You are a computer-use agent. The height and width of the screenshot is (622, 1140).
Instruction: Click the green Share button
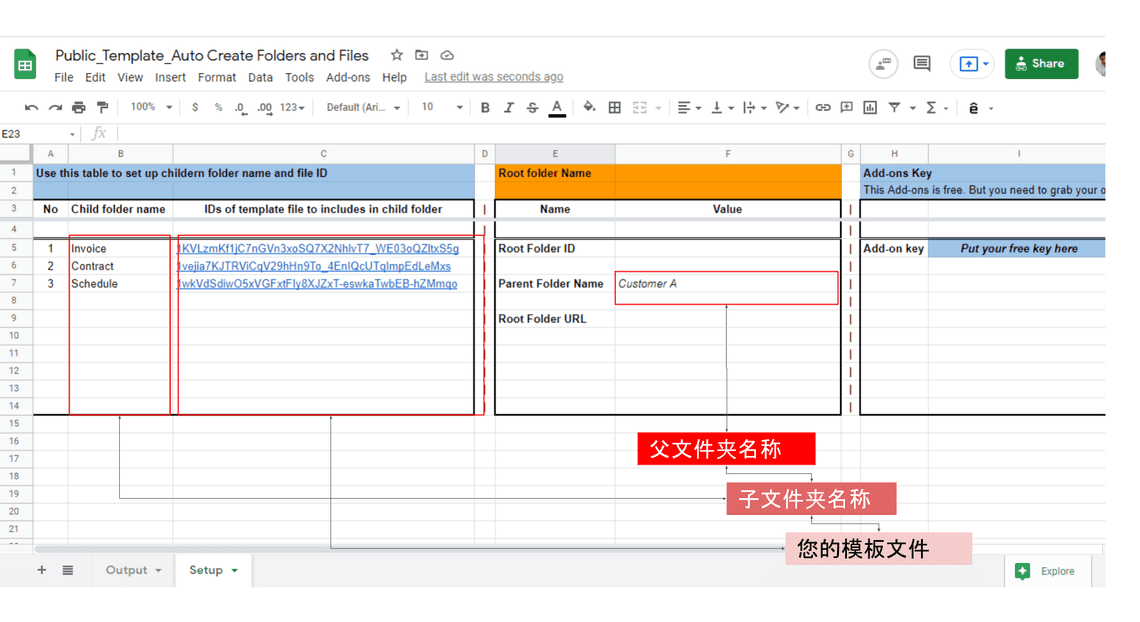coord(1041,64)
